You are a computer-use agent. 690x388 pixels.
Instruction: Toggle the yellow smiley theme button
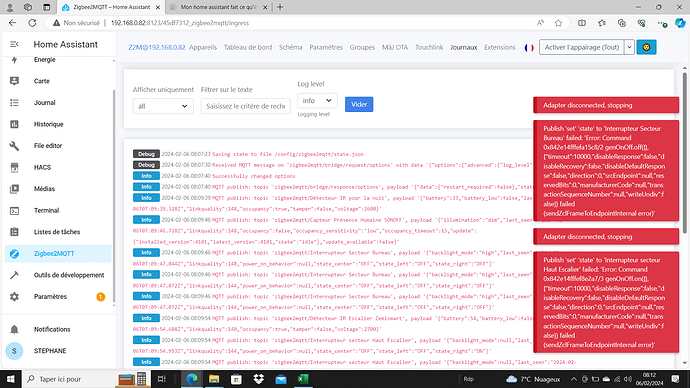pyautogui.click(x=646, y=47)
